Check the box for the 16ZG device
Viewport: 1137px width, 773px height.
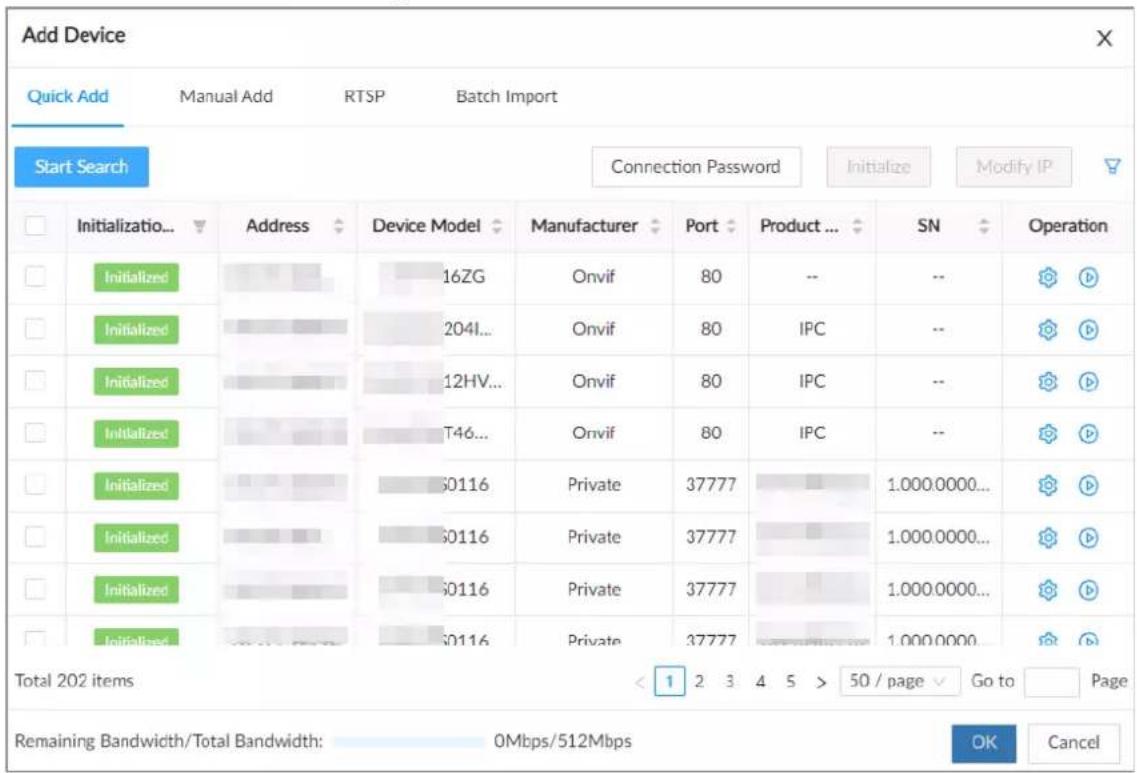pos(35,276)
